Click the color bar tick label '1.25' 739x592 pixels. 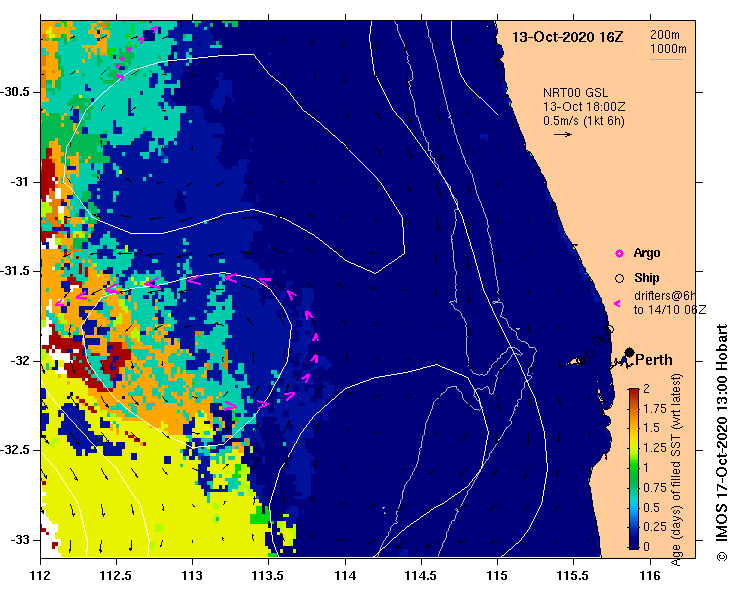655,448
